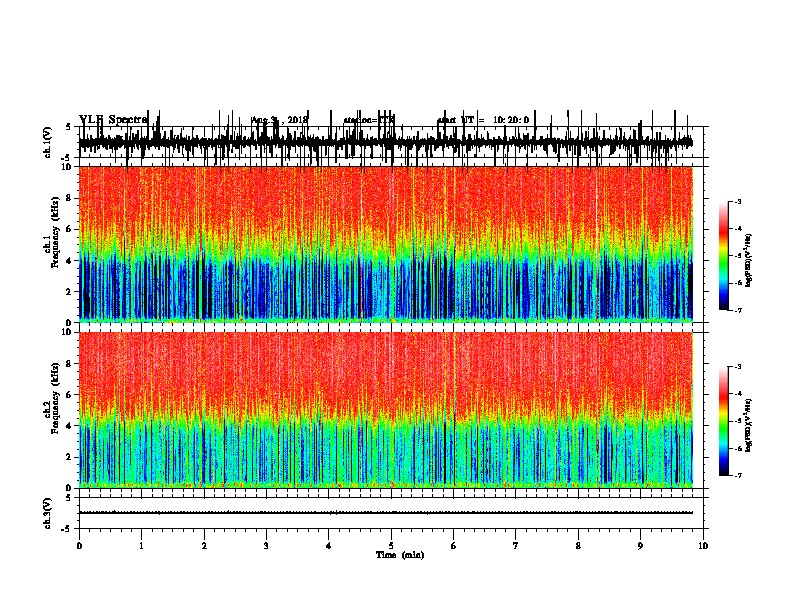The image size is (792, 612).
Task: Click the 2 kHz tick label on ch.2 axis
Action: pyautogui.click(x=69, y=457)
